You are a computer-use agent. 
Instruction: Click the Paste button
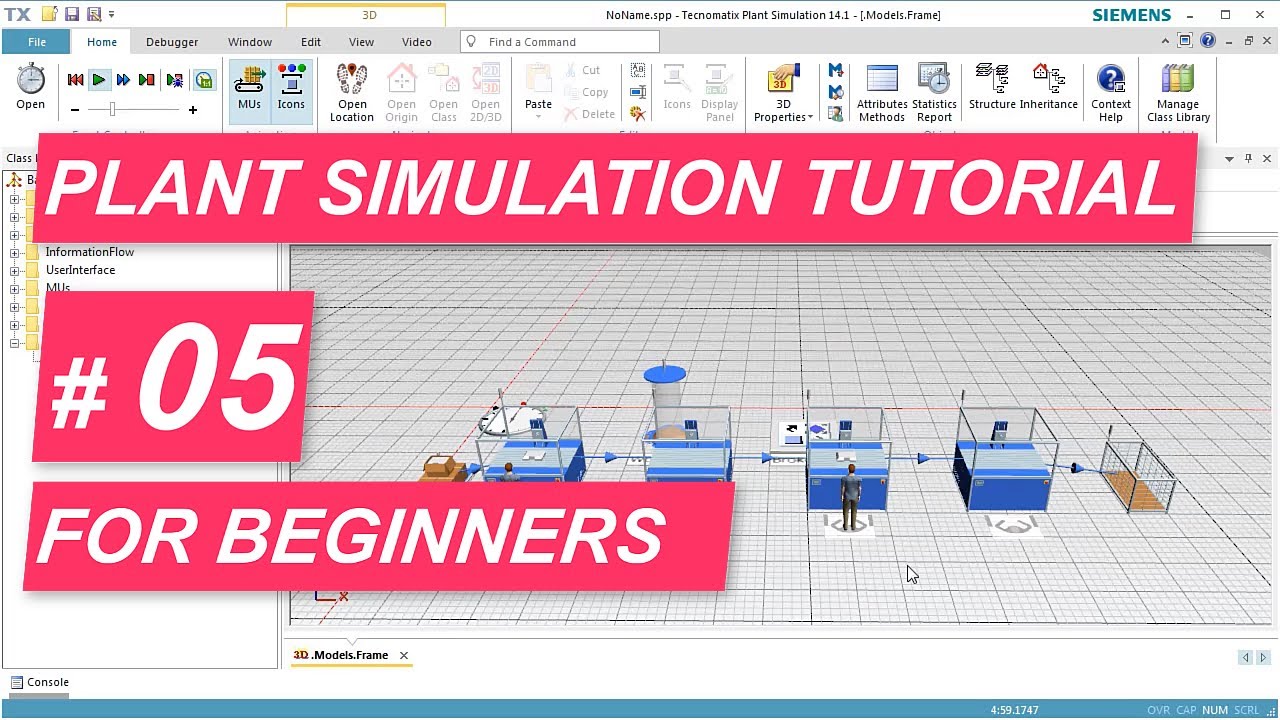pyautogui.click(x=538, y=90)
